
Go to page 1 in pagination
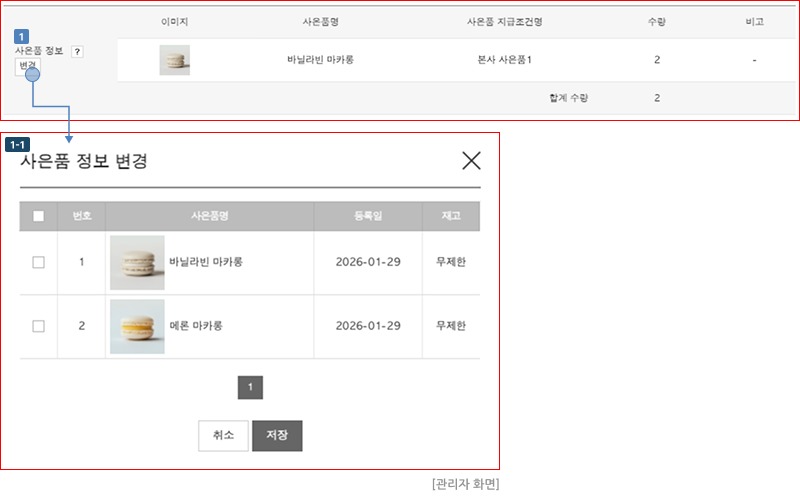250,387
